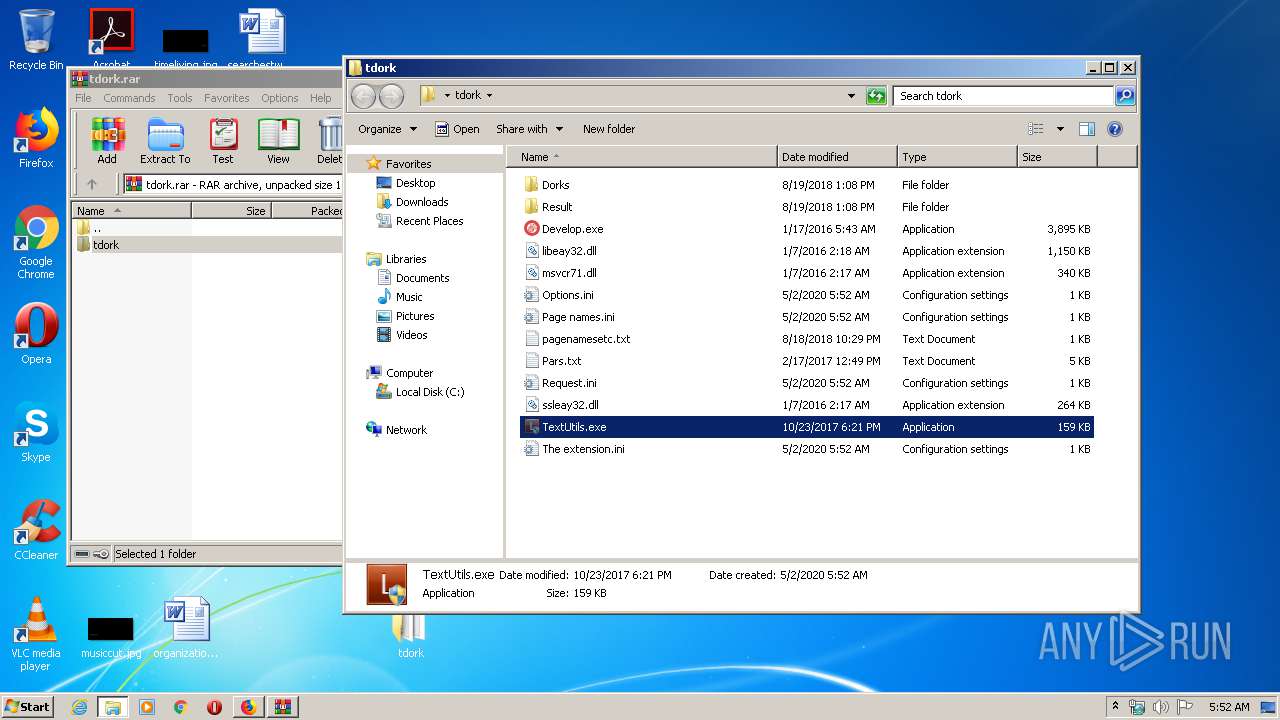Select Develop.exe application icon
Viewport: 1280px width, 720px height.
coord(532,229)
